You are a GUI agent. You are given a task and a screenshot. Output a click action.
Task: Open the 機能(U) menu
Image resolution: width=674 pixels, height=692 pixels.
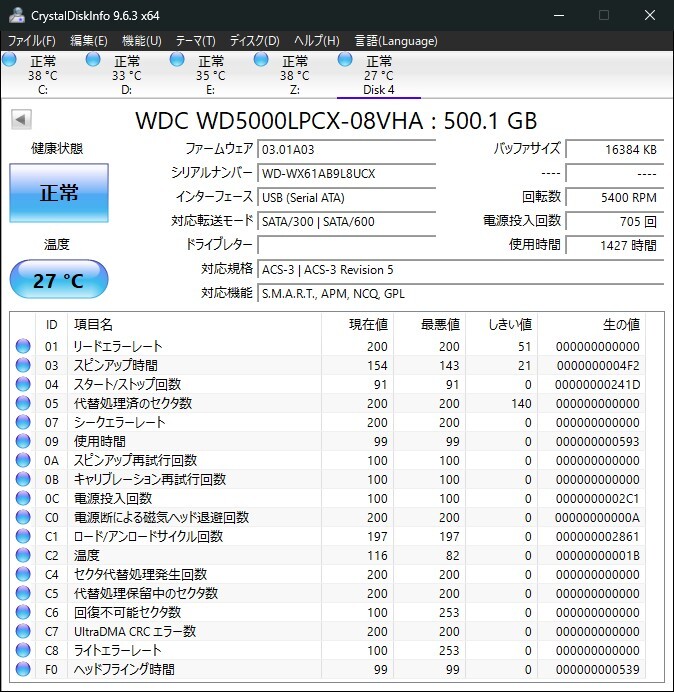[142, 41]
